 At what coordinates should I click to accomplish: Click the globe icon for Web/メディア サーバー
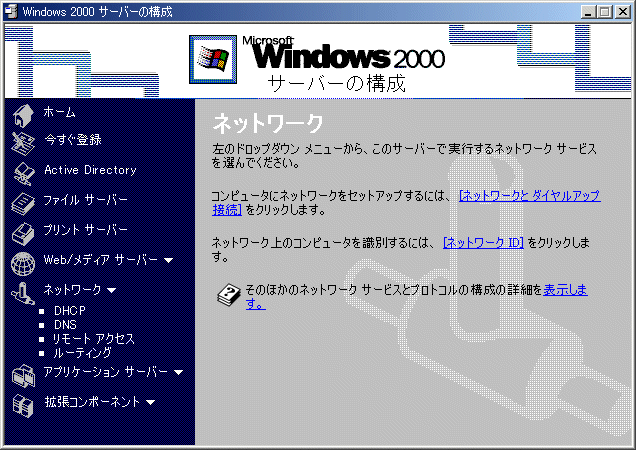(x=23, y=264)
